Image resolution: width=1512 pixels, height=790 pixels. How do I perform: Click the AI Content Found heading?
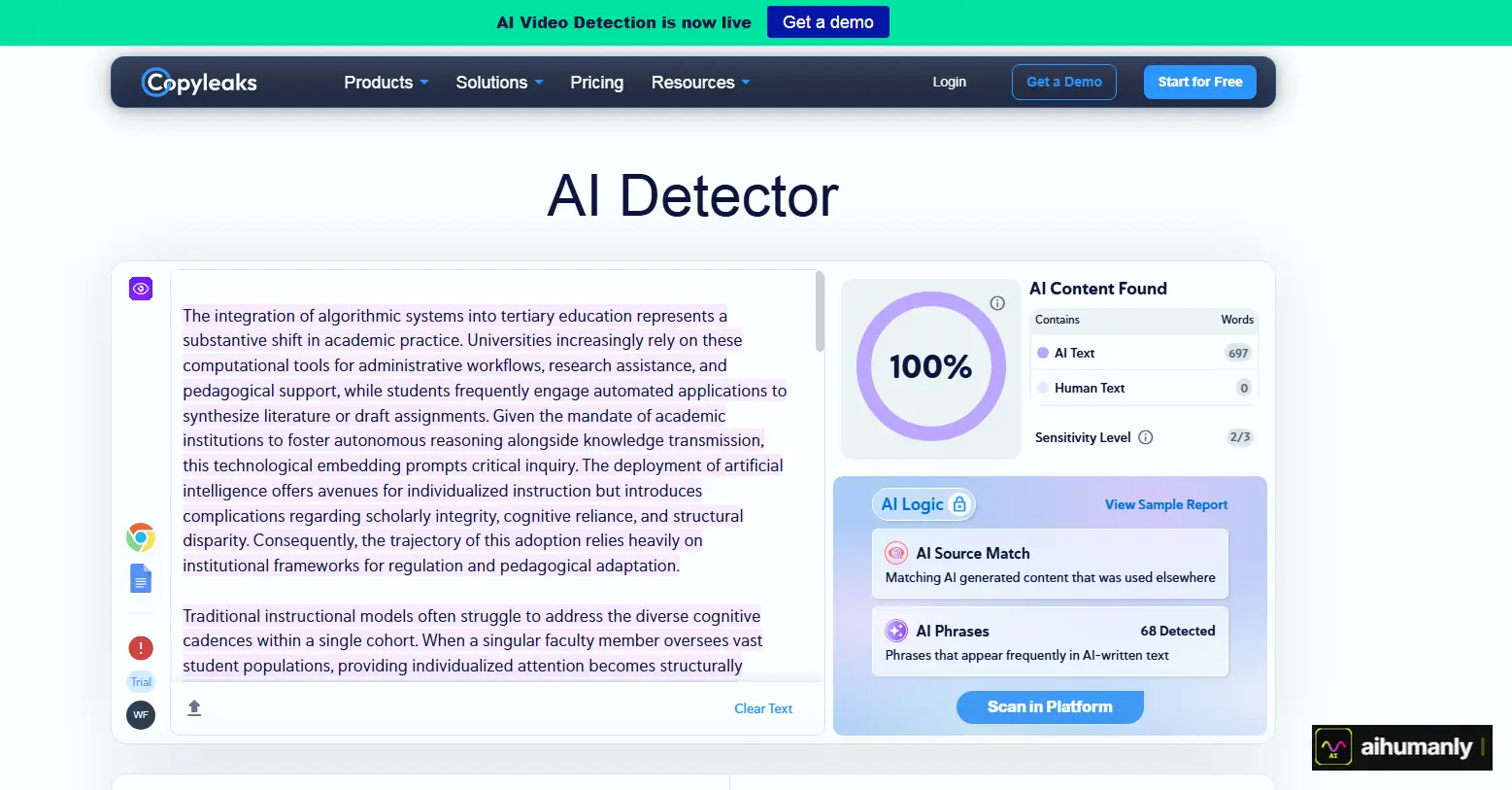click(x=1098, y=289)
